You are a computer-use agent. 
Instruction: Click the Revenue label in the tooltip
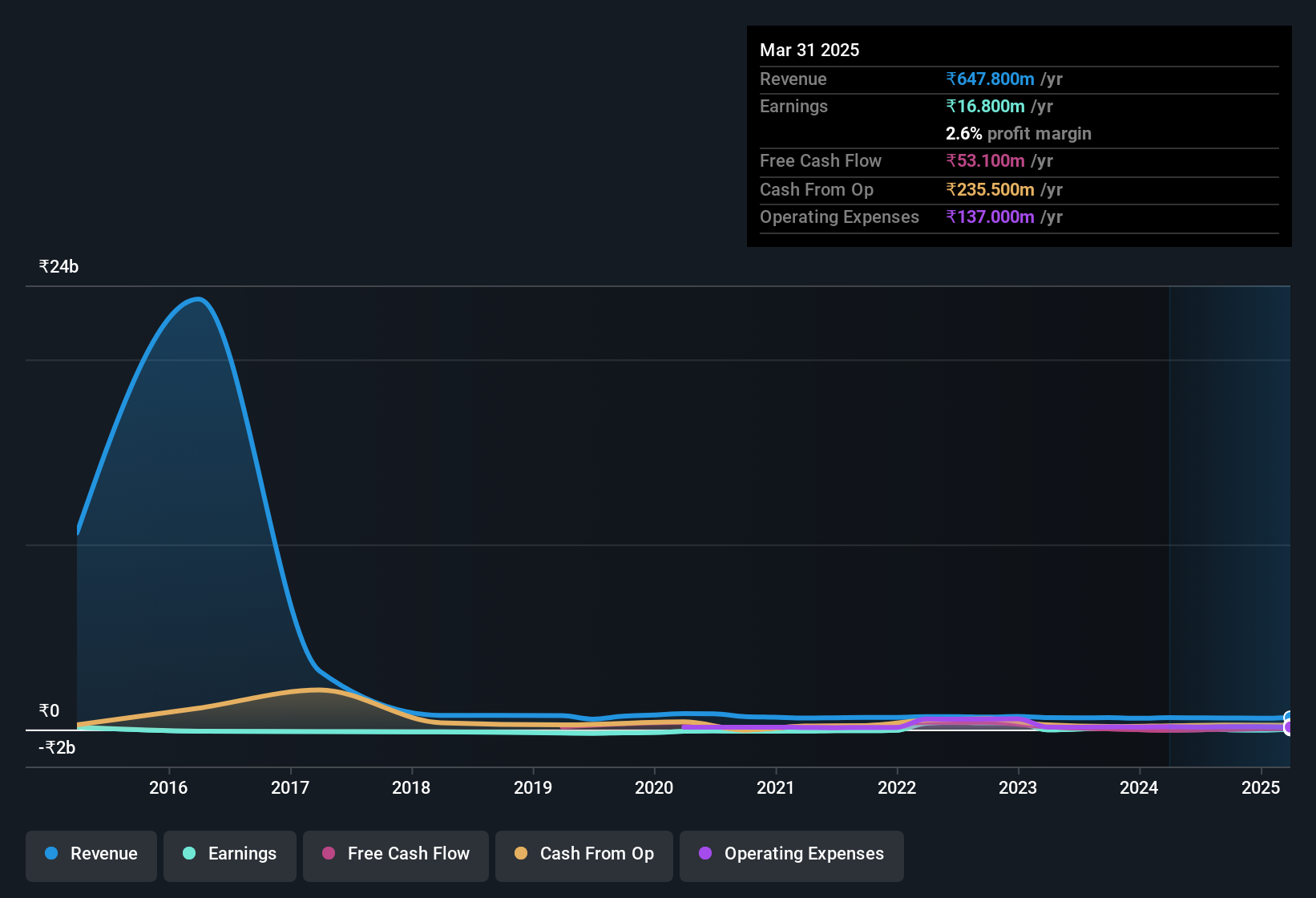click(793, 79)
